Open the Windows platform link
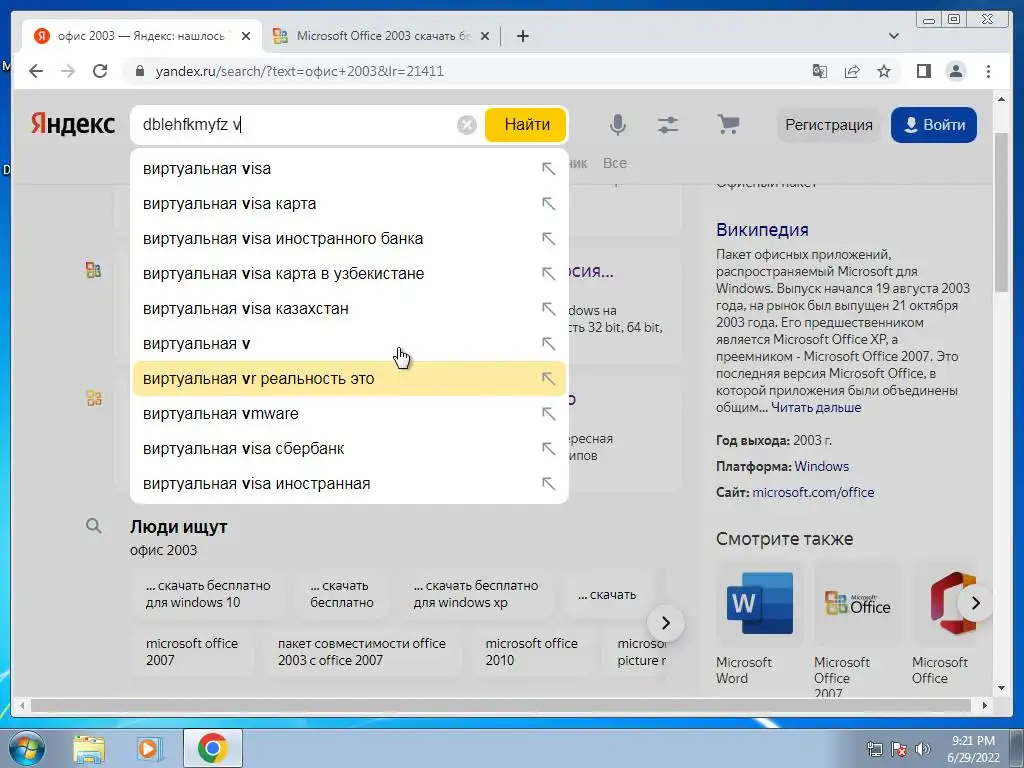Screen dimensions: 1024x768 tap(822, 466)
